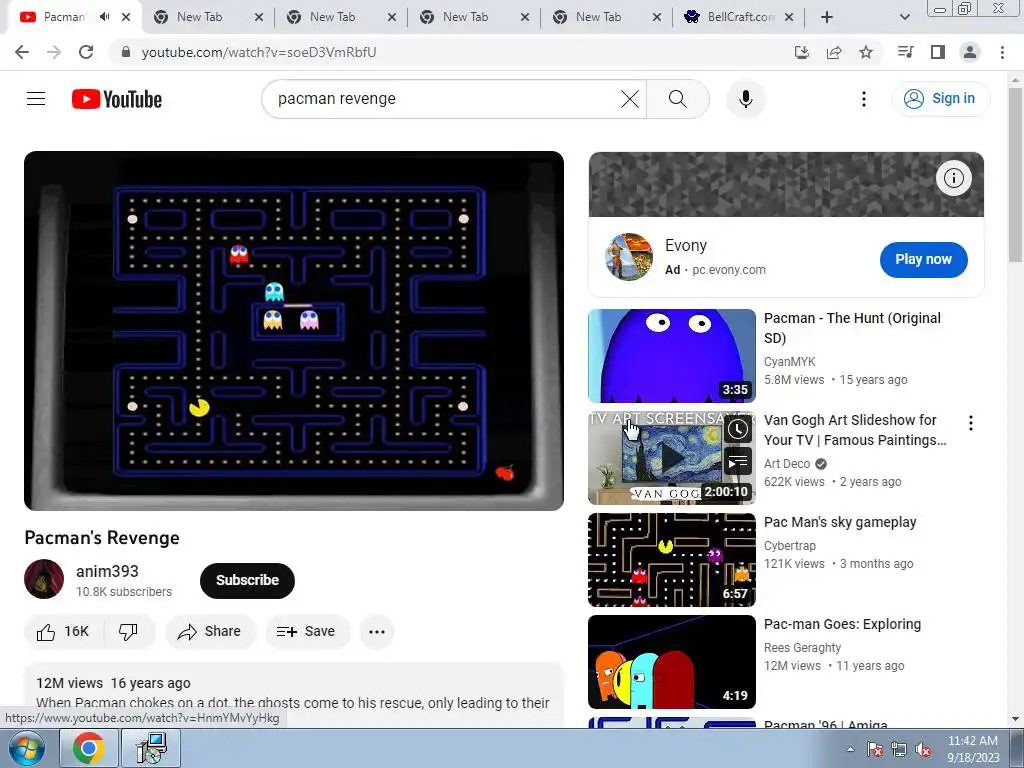Open the taskbar clock and date
The image size is (1024, 768).
(973, 749)
